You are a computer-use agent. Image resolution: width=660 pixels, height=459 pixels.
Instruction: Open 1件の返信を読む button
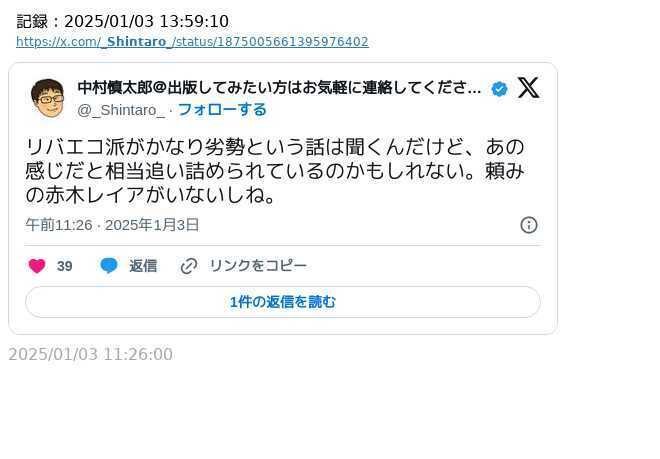(283, 302)
